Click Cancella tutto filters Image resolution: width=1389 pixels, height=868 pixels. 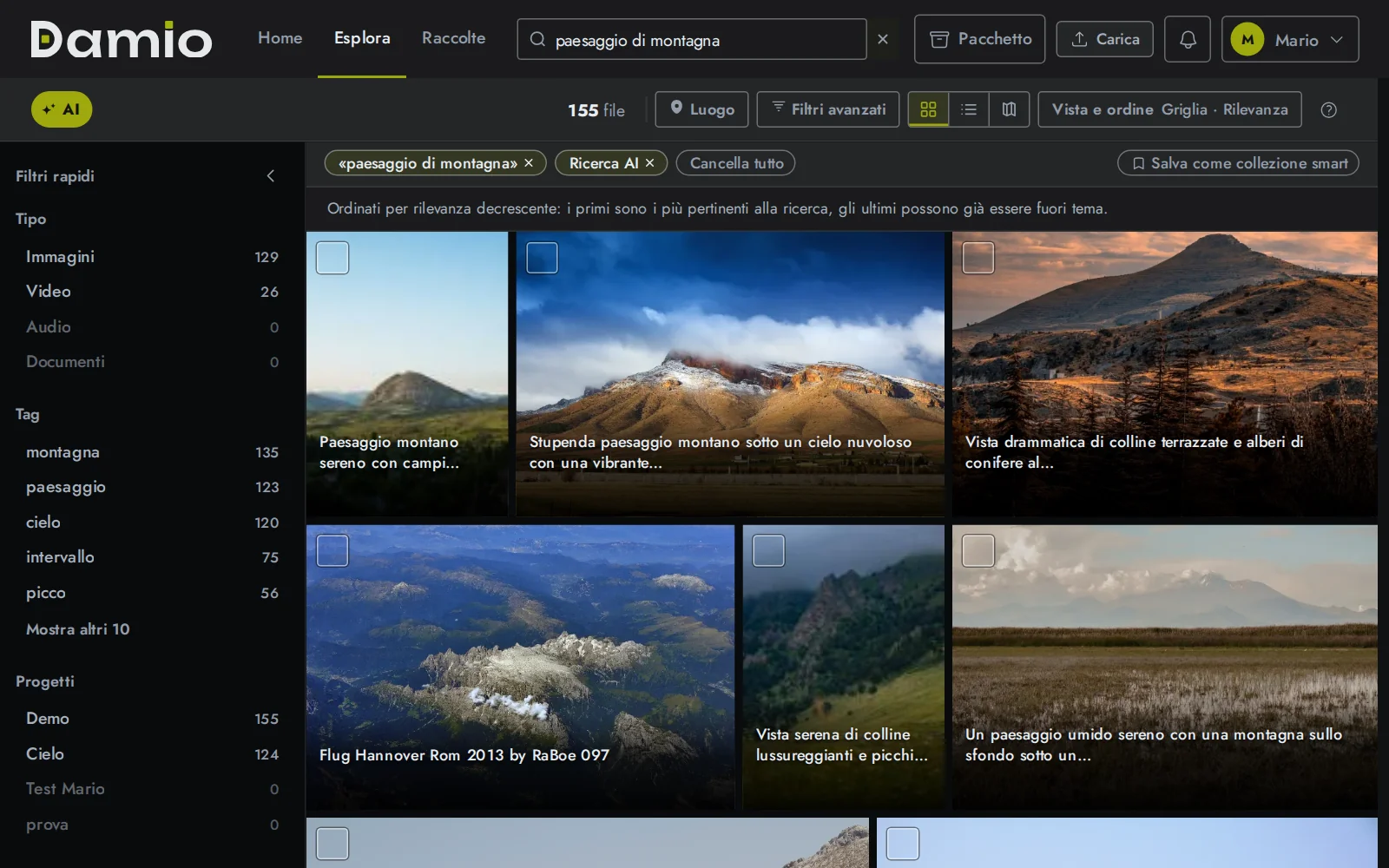click(736, 163)
